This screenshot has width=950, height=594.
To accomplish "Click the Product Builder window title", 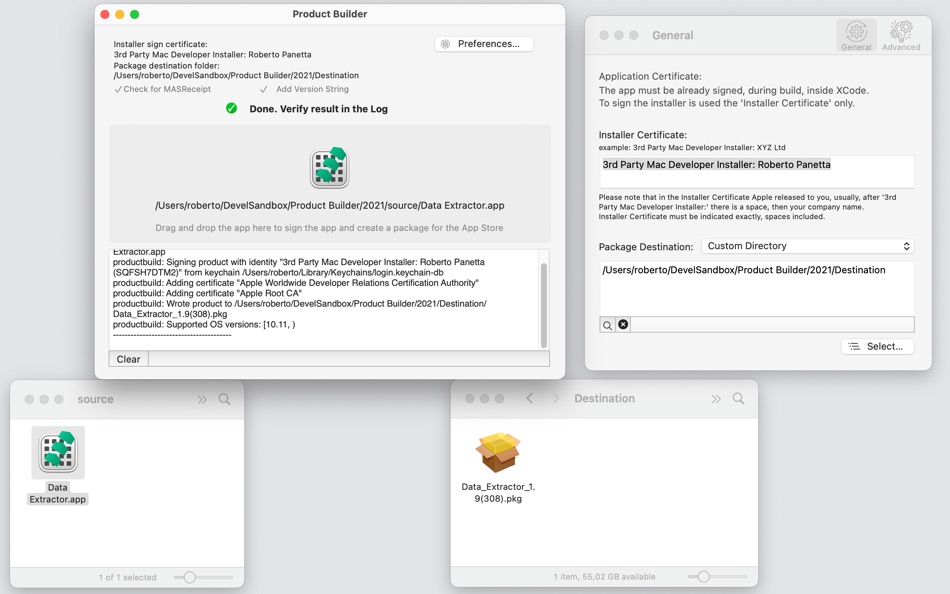I will (x=330, y=14).
